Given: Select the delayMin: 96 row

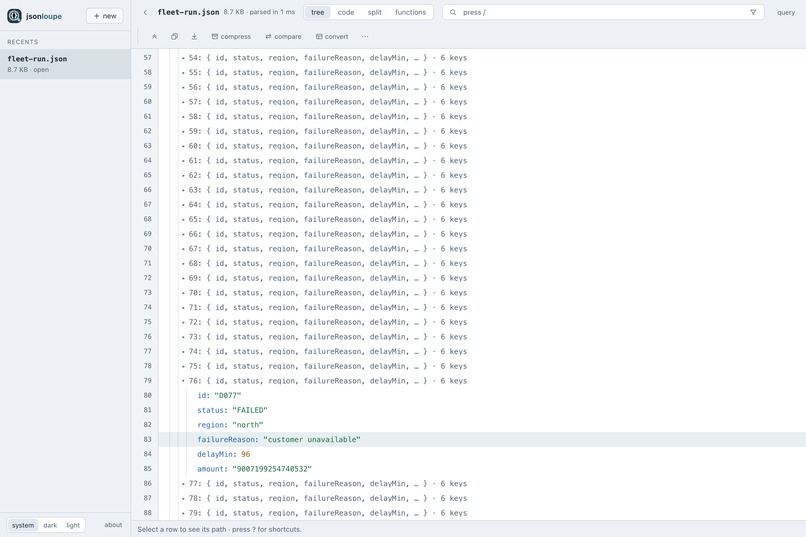Looking at the screenshot, I should [x=482, y=454].
